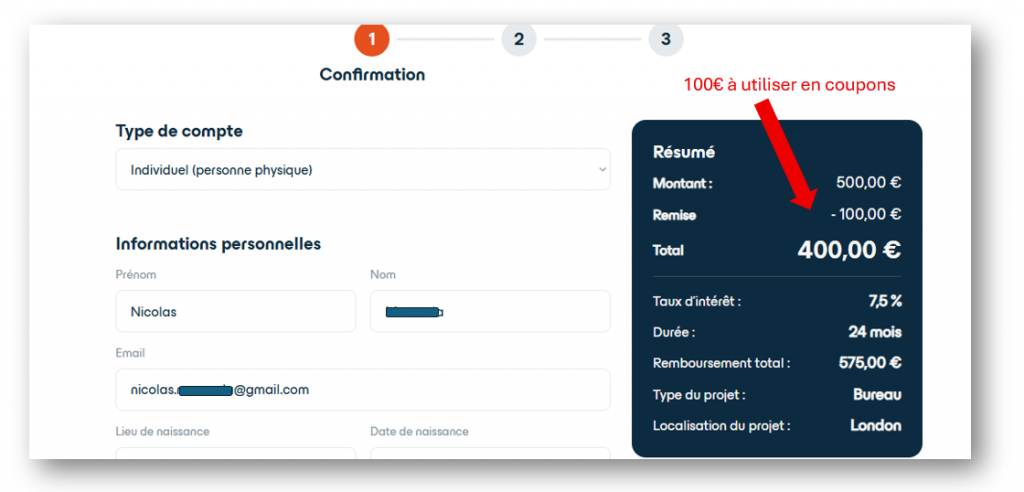The image size is (1024, 492).
Task: Click the Date de naissance field
Action: pos(490,453)
